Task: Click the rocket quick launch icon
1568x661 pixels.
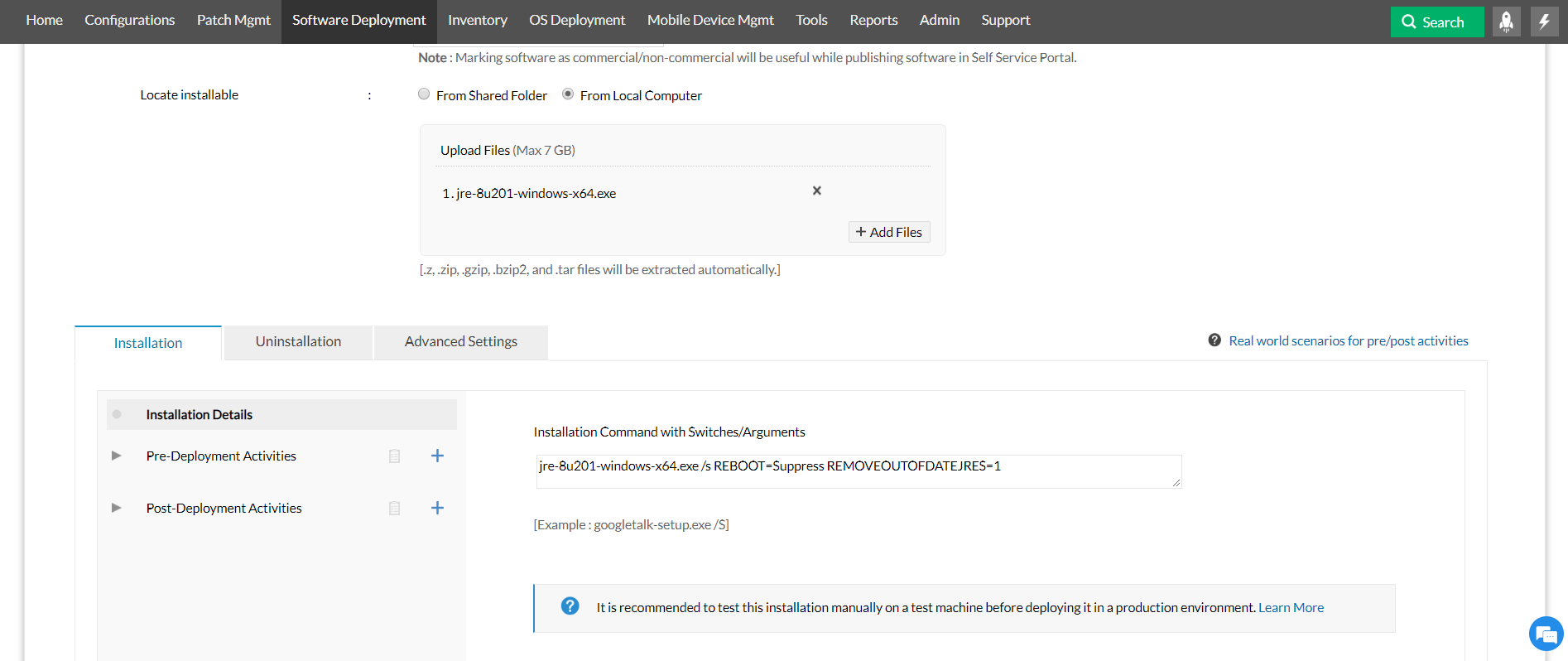Action: (x=1506, y=22)
